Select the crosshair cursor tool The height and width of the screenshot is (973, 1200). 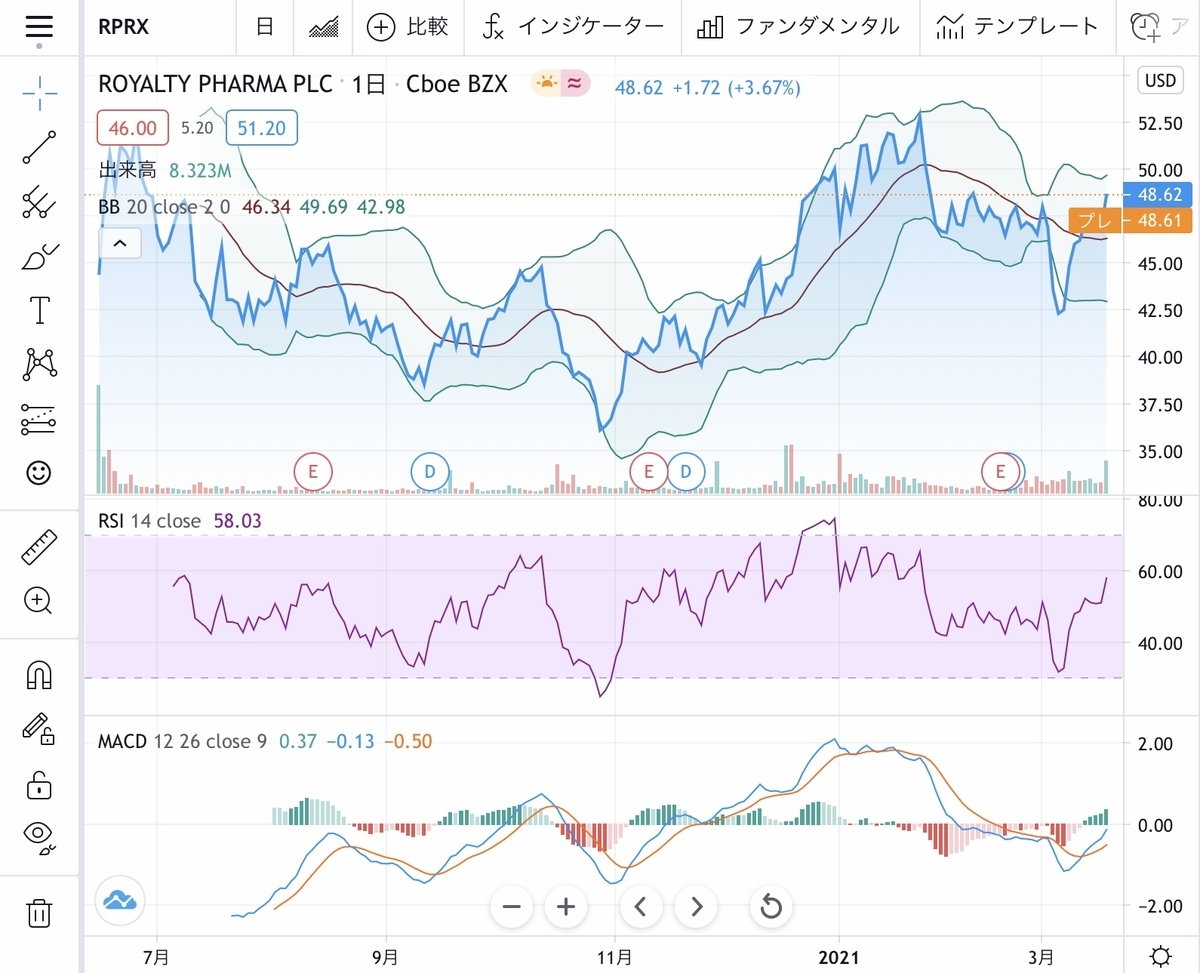[x=39, y=91]
